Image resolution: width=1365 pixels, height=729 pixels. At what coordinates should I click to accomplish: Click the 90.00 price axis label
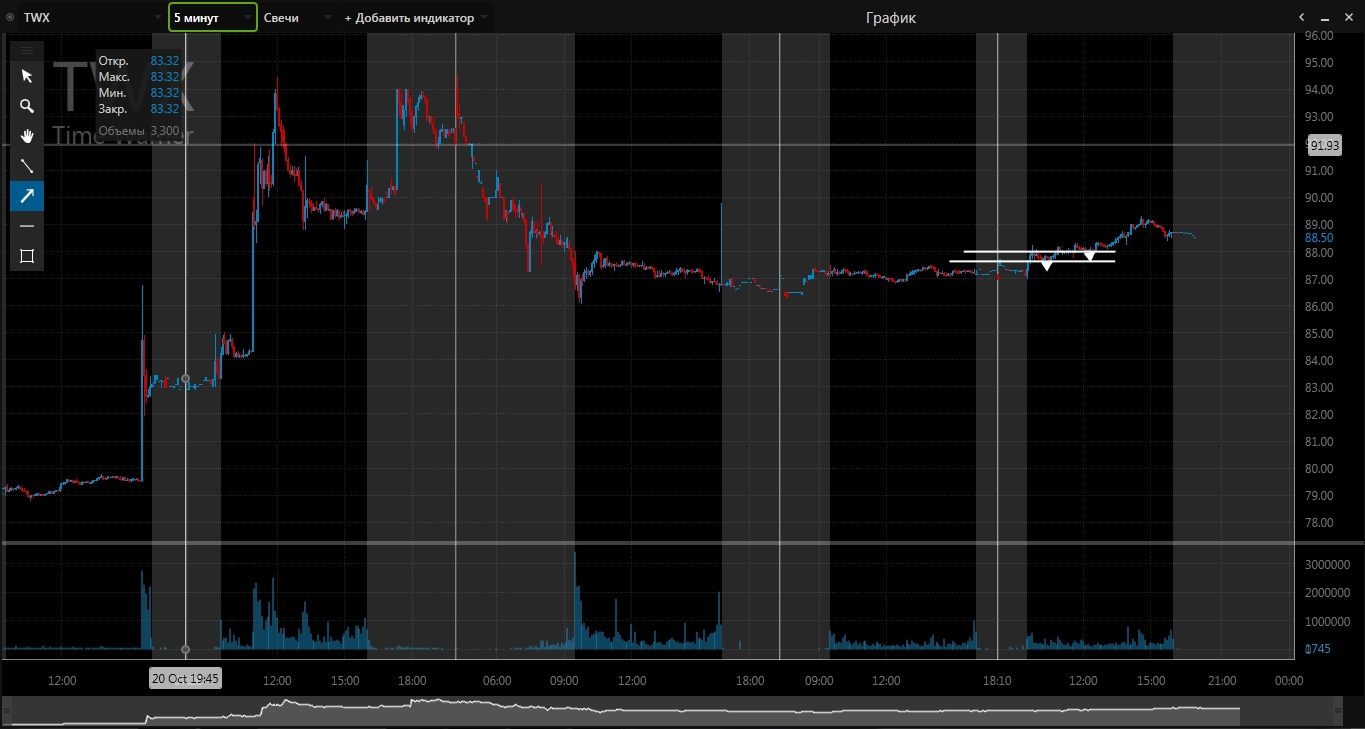pyautogui.click(x=1319, y=198)
